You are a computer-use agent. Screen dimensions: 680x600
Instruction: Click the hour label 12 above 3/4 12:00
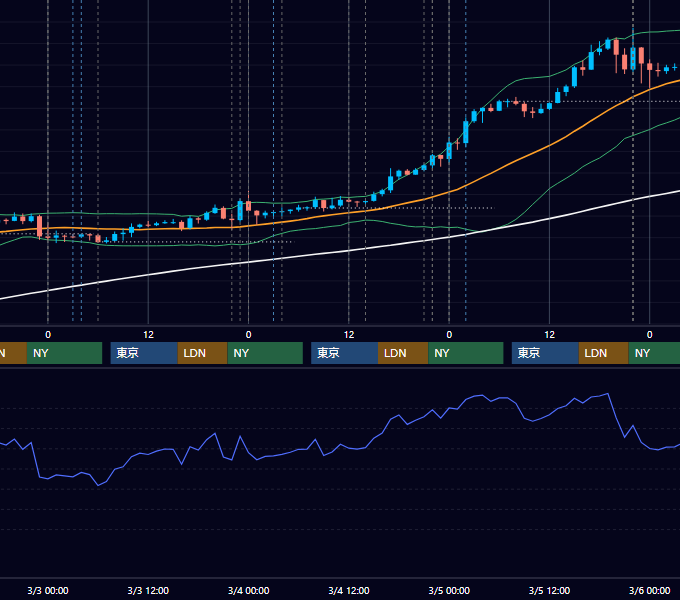(349, 335)
